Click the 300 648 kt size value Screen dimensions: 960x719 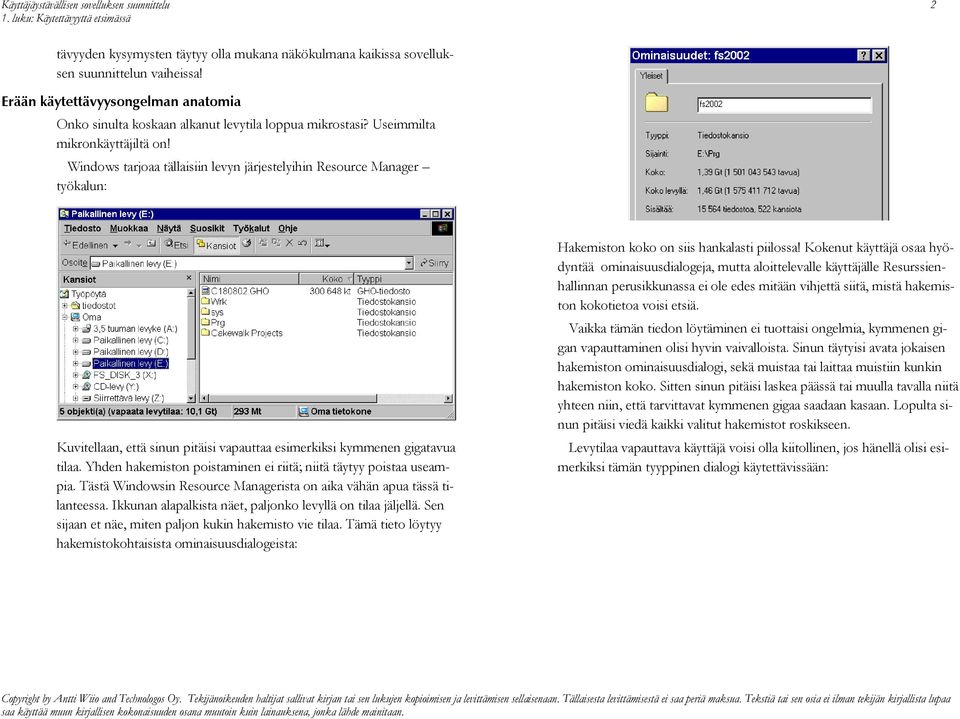330,291
